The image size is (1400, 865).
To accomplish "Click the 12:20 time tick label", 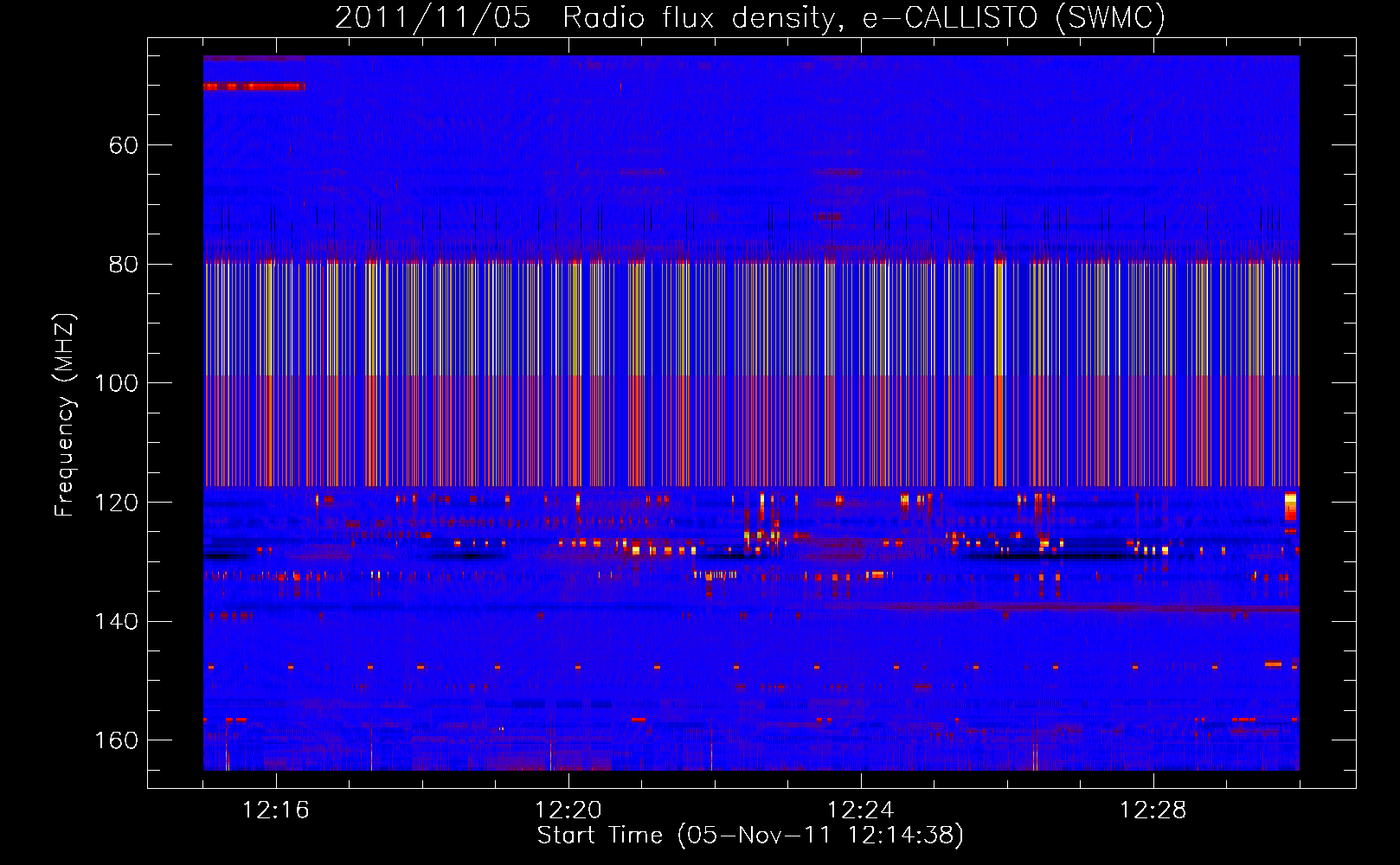I will (x=568, y=811).
